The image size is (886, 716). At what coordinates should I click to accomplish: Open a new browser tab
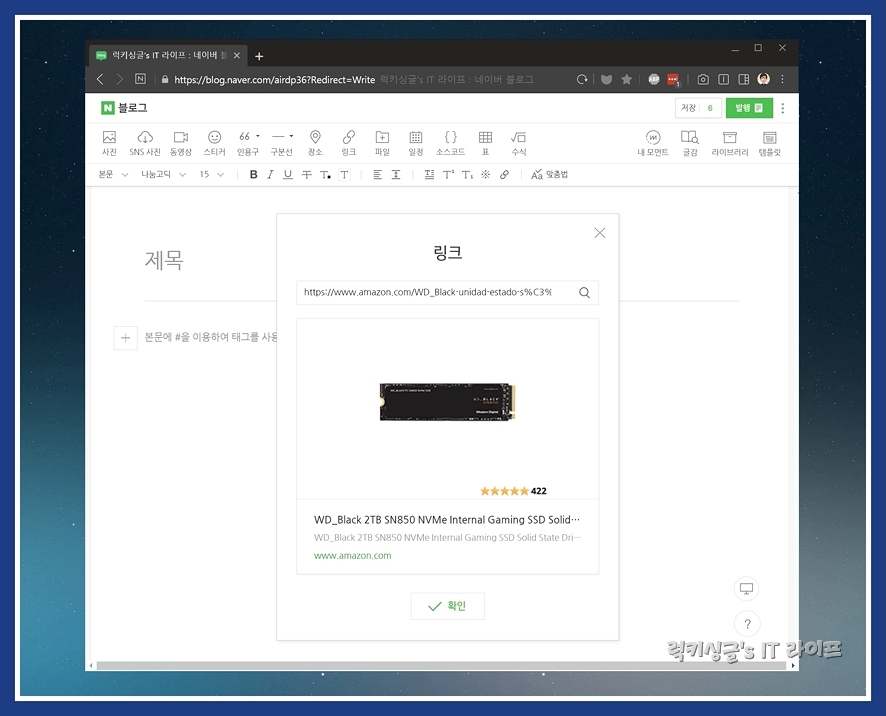[x=259, y=56]
